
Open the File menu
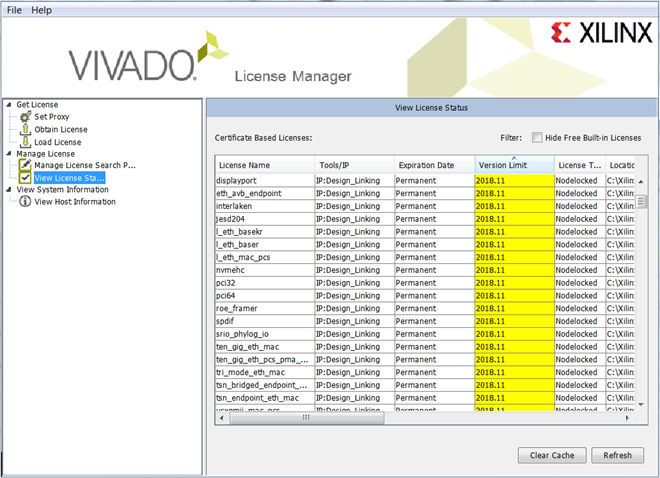pyautogui.click(x=14, y=10)
